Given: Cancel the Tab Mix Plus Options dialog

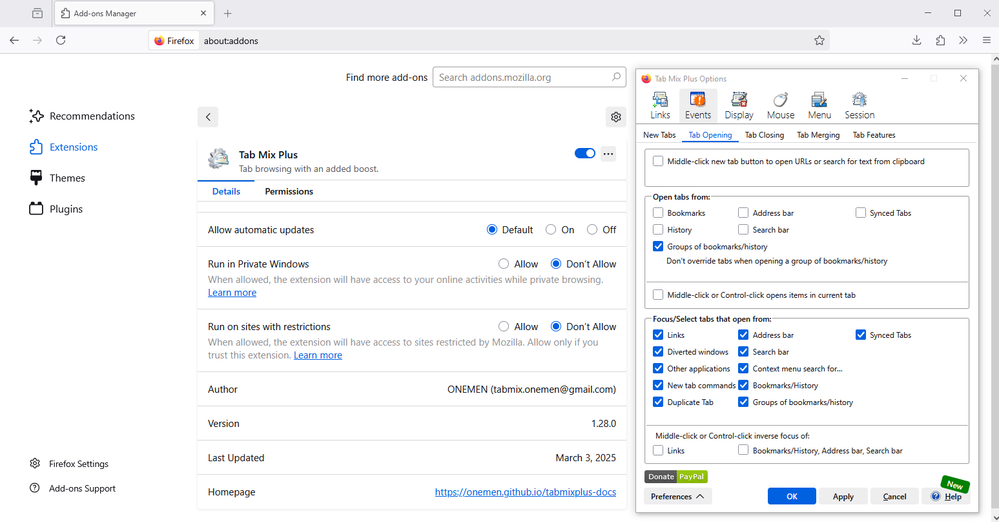Looking at the screenshot, I should (895, 497).
